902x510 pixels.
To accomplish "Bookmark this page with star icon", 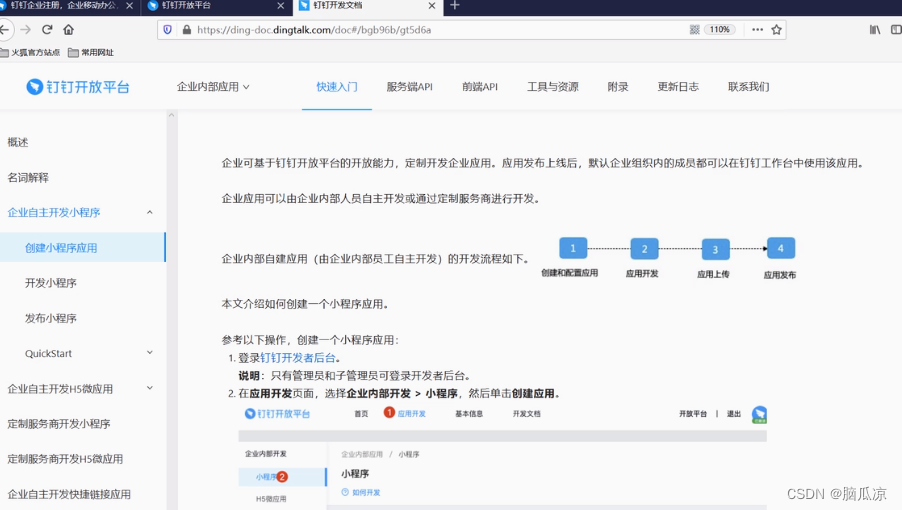I will coord(776,29).
